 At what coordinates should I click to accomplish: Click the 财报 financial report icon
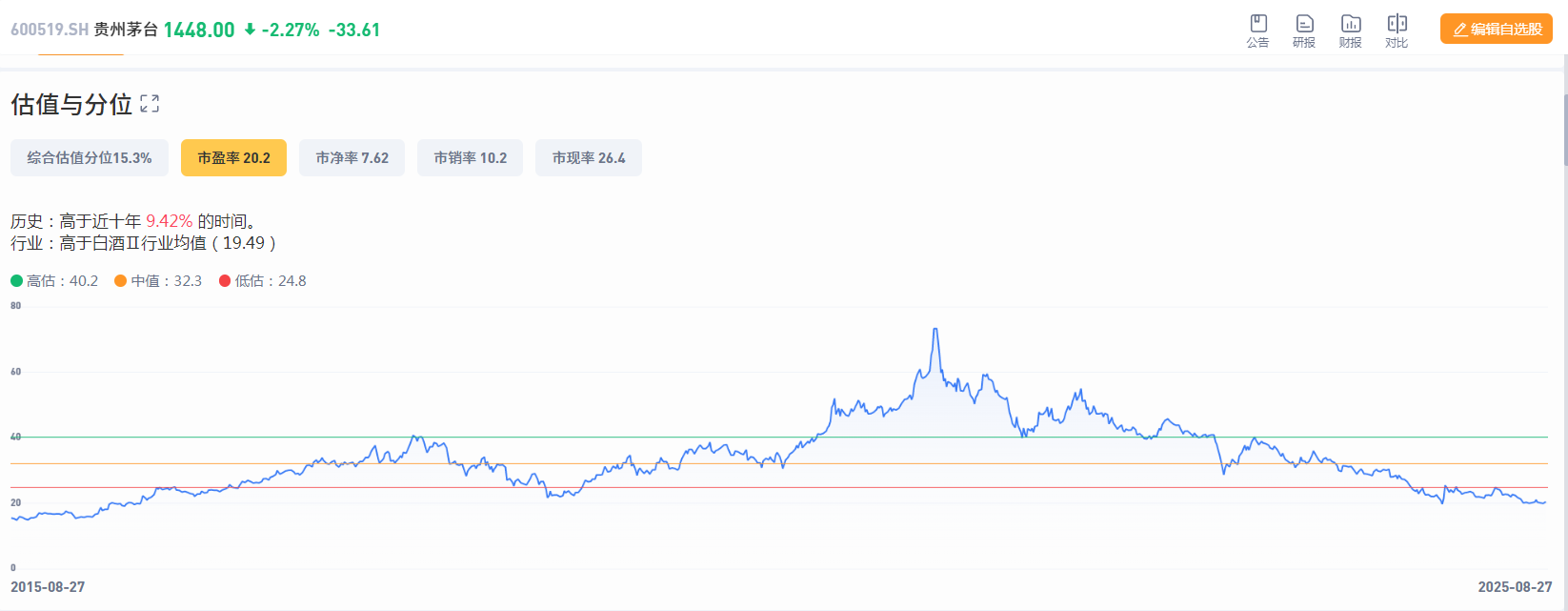pyautogui.click(x=1350, y=31)
